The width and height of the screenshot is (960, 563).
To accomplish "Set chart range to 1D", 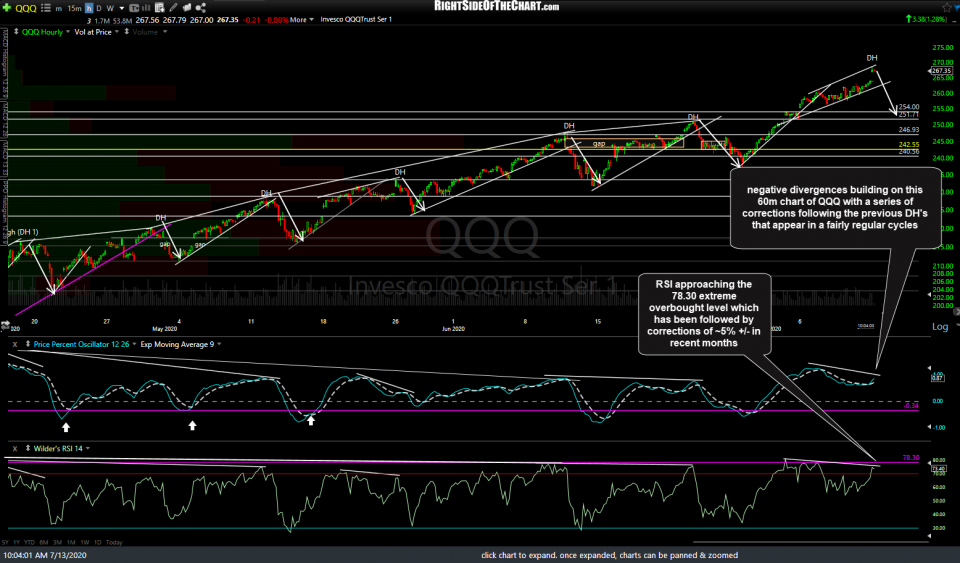I will coord(97,542).
